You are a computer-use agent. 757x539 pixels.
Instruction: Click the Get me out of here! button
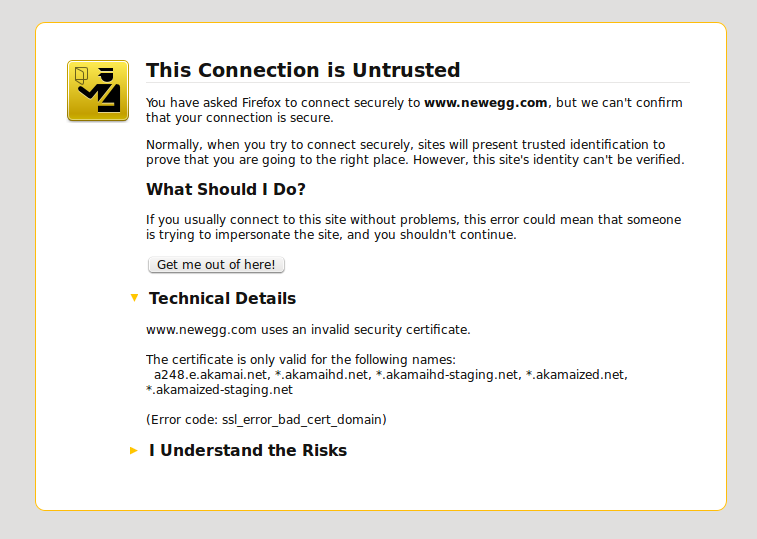(216, 265)
